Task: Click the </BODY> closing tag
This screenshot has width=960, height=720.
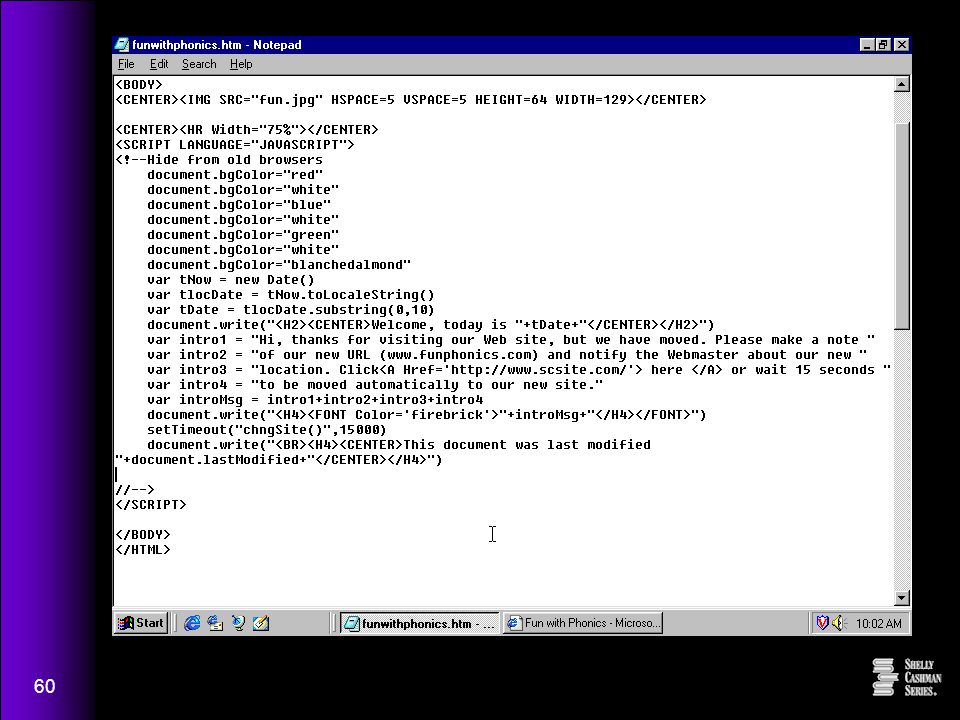Action: click(x=143, y=534)
